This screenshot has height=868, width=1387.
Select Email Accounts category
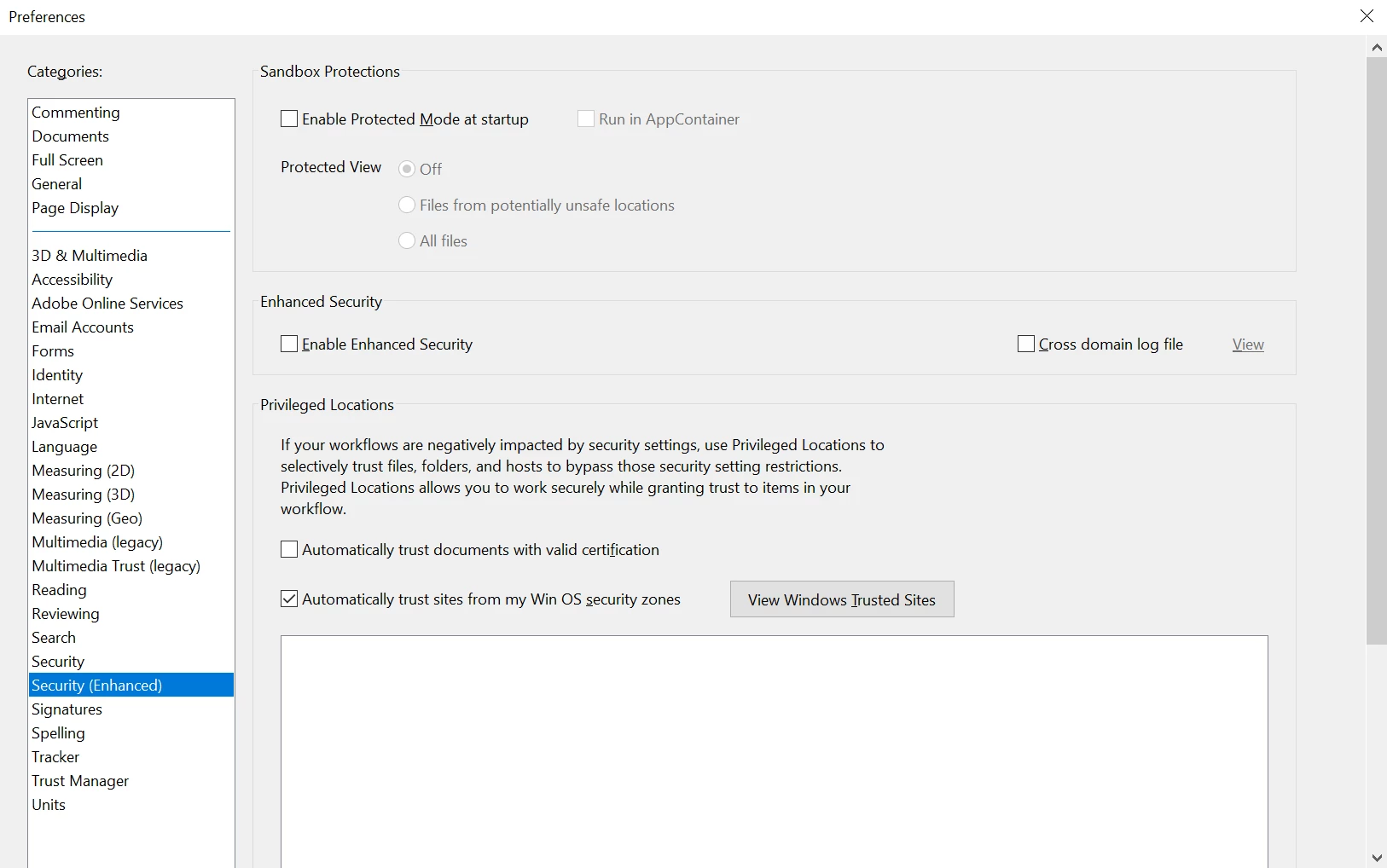pyautogui.click(x=131, y=327)
